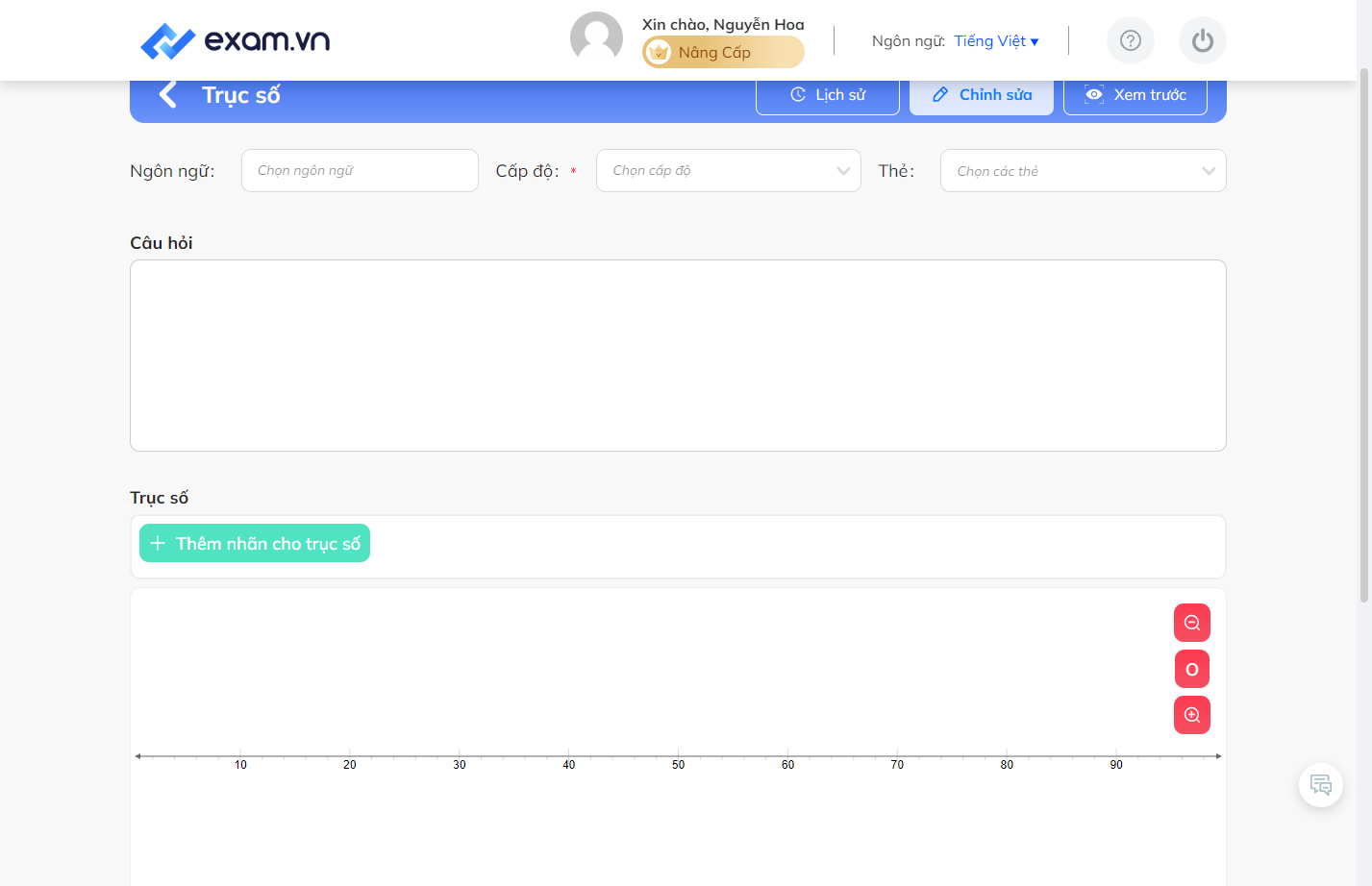The height and width of the screenshot is (886, 1372).
Task: Click the 90 mark on number line
Action: tap(1116, 765)
